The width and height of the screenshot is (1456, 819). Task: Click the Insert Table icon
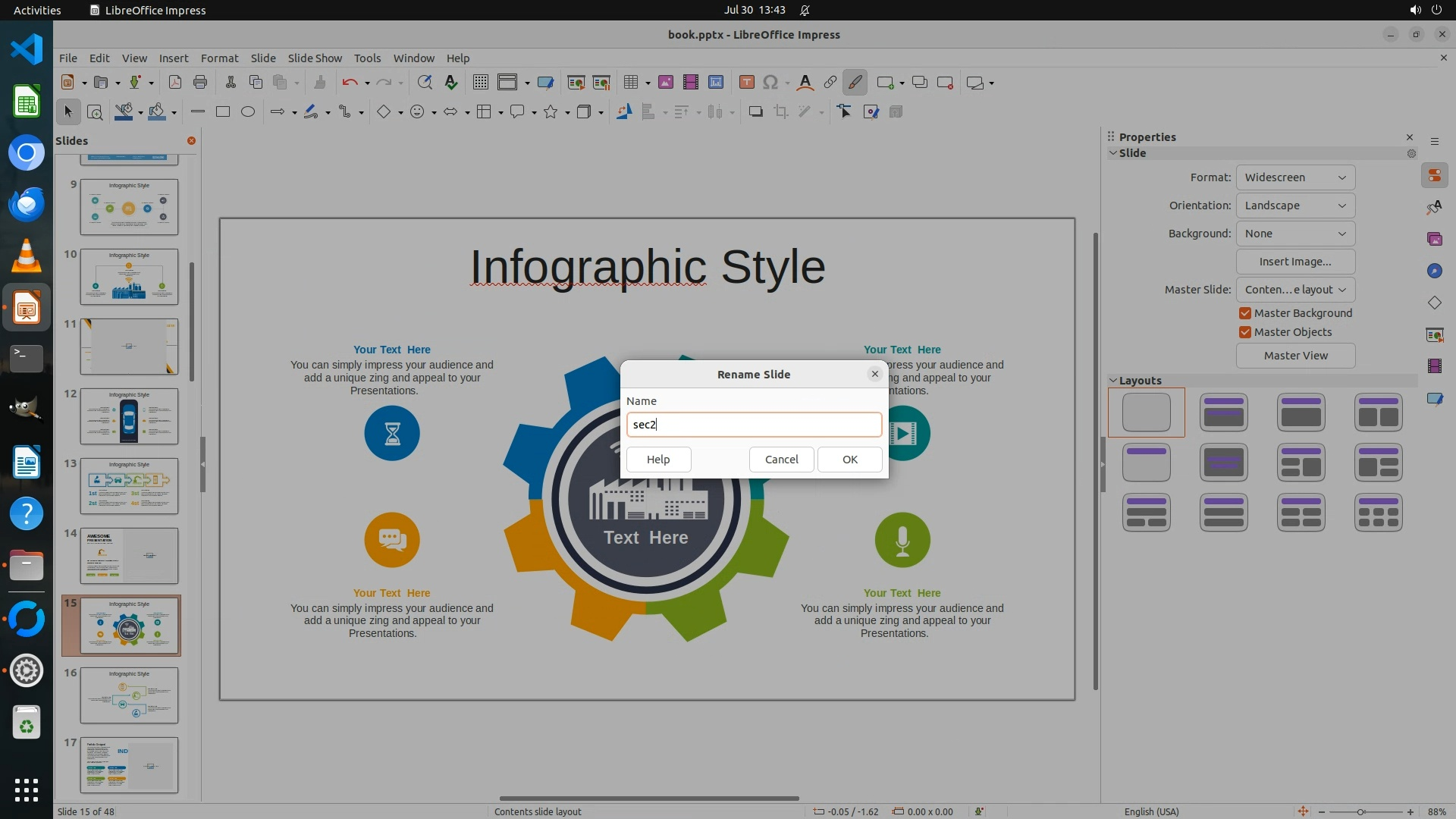[x=630, y=83]
